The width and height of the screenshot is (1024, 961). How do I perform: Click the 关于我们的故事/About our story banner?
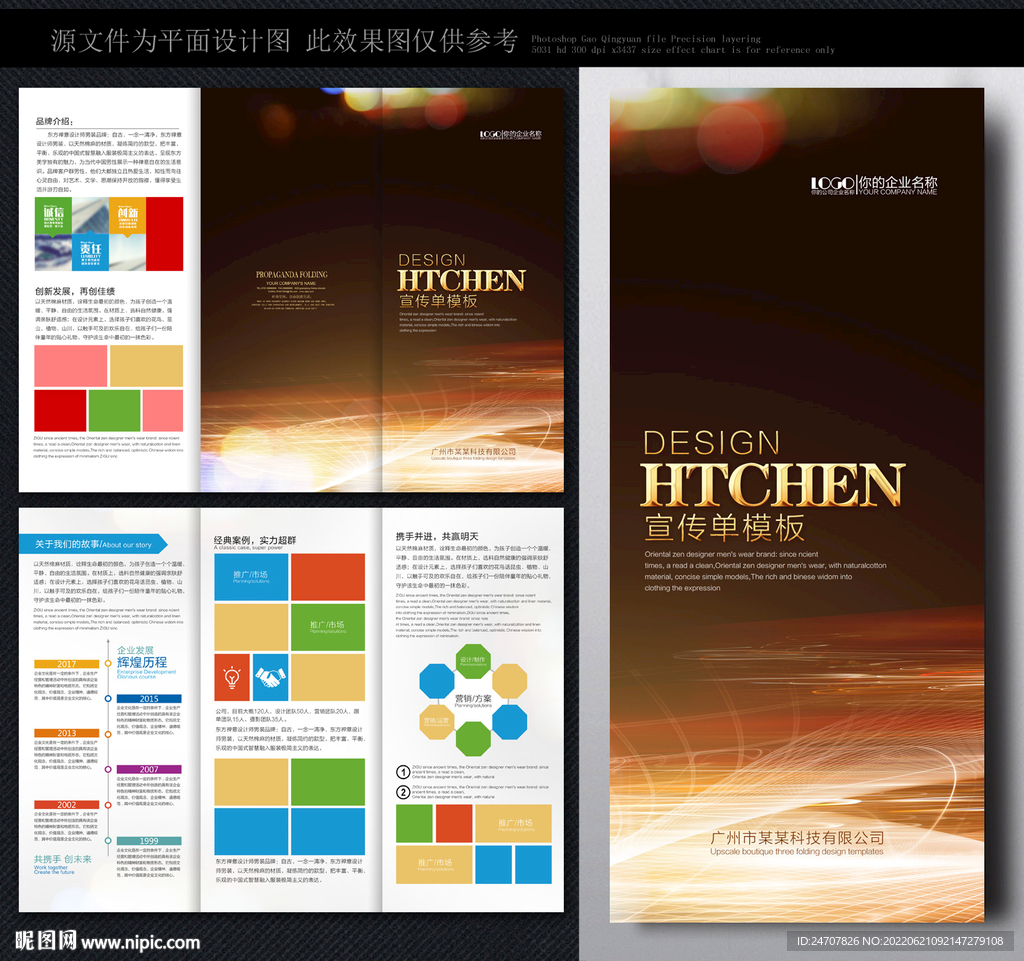pos(93,544)
